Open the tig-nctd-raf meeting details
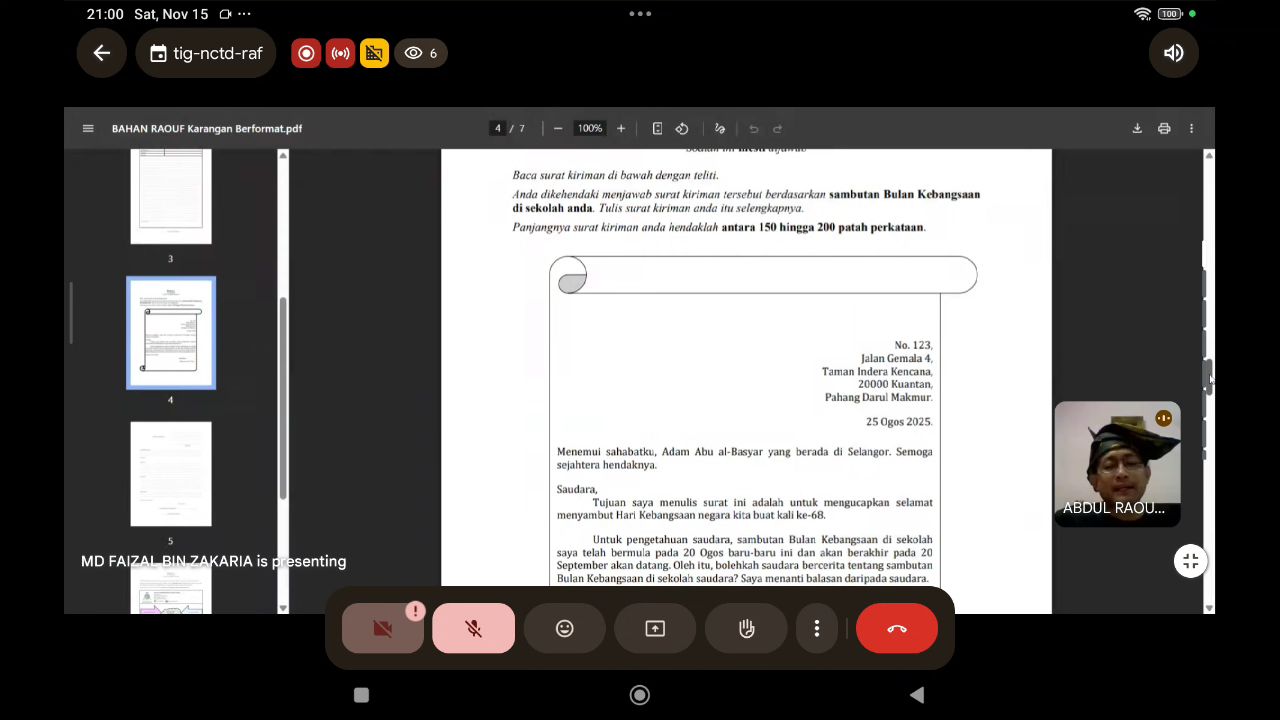The height and width of the screenshot is (720, 1280). click(206, 53)
